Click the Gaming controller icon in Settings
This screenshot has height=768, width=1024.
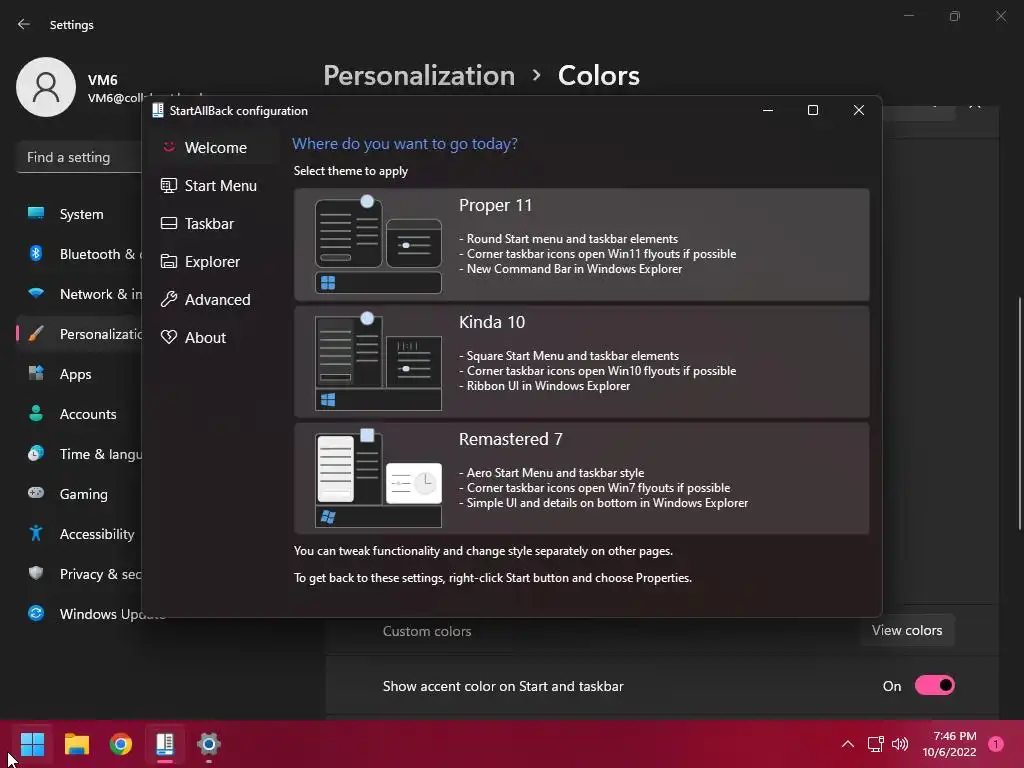(36, 493)
